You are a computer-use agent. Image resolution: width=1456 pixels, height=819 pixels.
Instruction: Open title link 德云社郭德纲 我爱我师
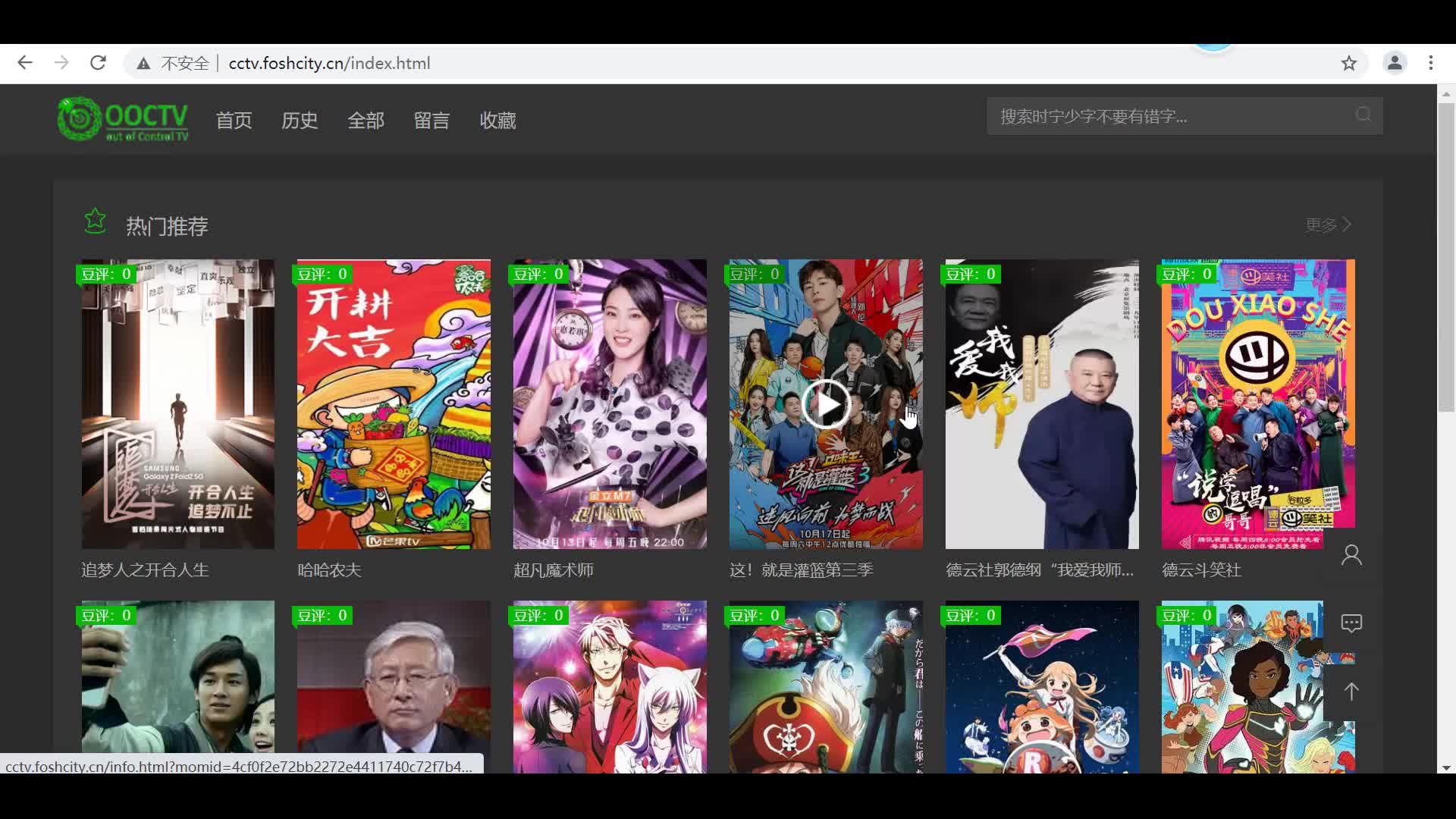[x=1040, y=570]
